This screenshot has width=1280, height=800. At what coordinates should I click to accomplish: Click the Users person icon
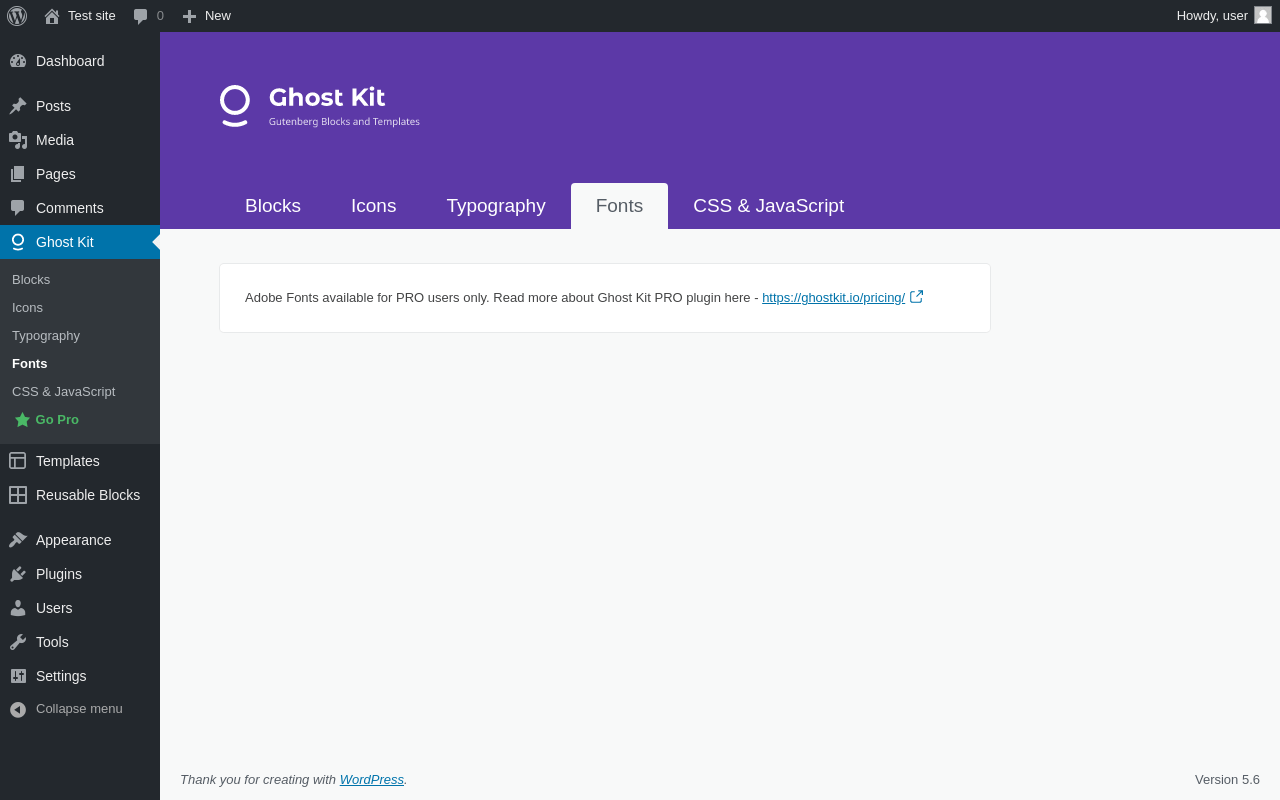click(18, 608)
